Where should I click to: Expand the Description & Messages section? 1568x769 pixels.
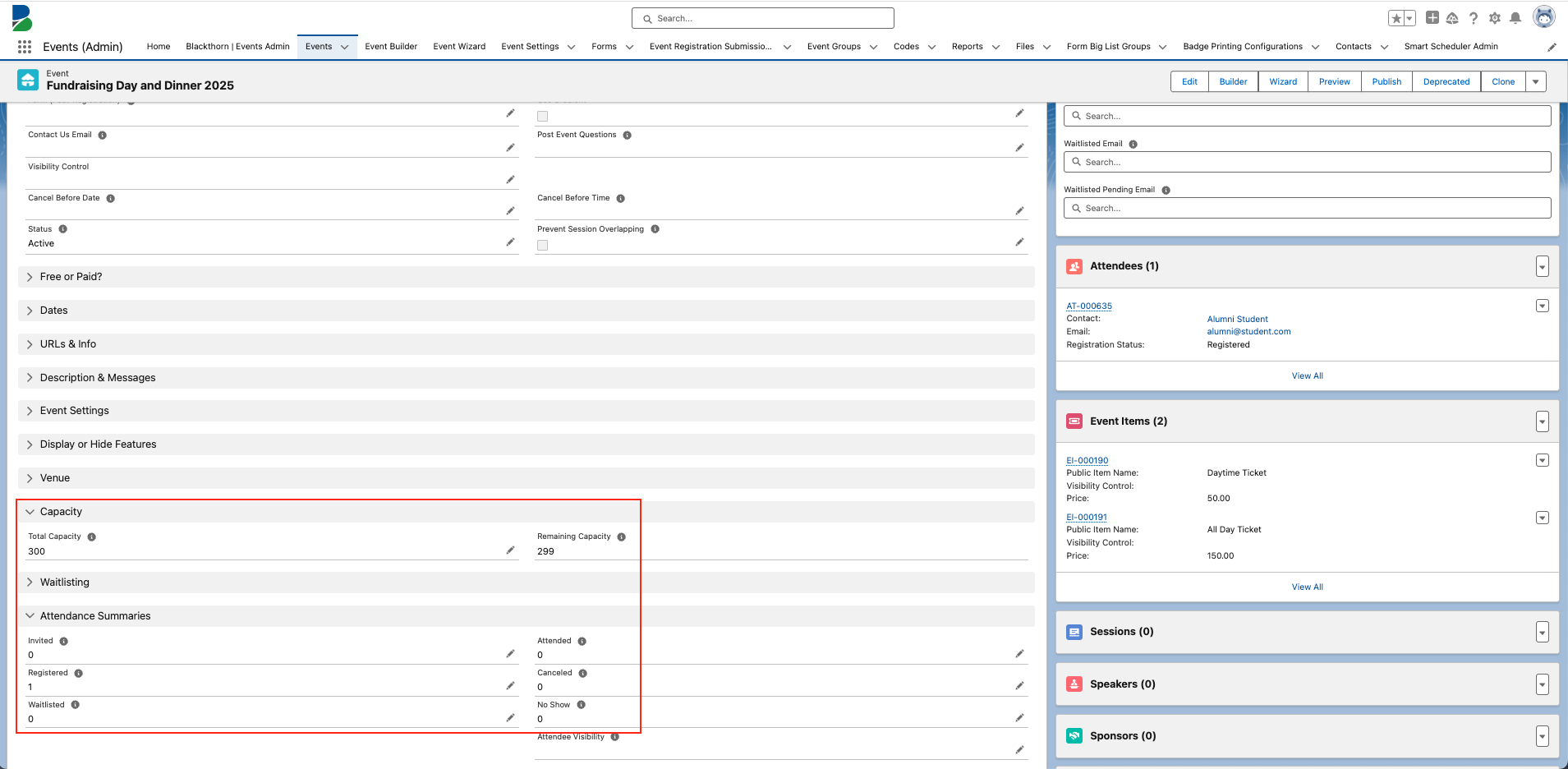point(526,378)
